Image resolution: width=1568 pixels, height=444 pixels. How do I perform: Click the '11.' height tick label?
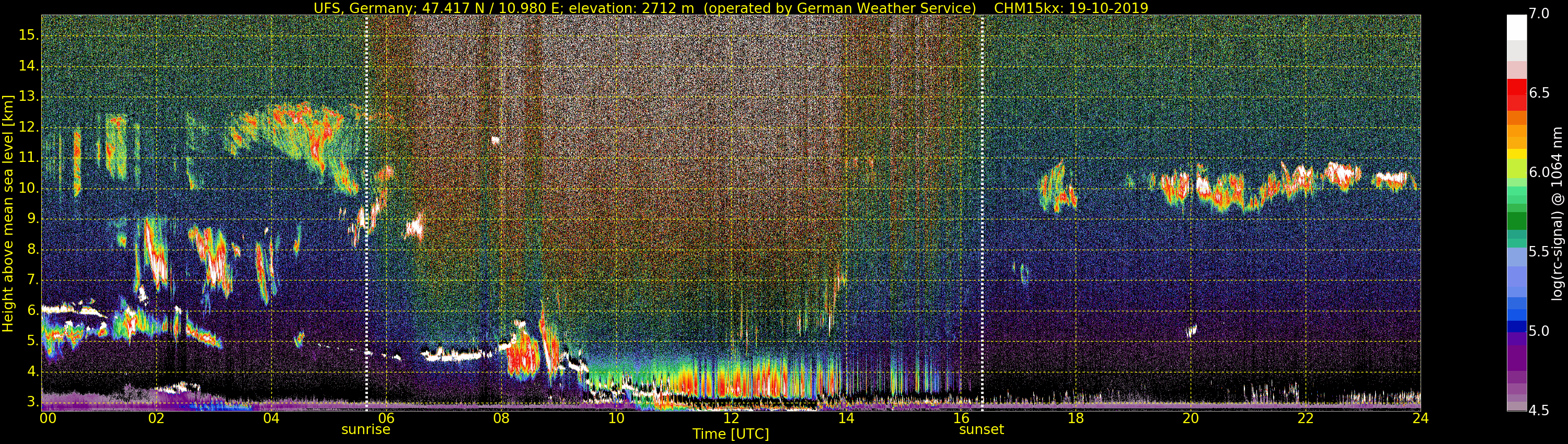[x=29, y=158]
